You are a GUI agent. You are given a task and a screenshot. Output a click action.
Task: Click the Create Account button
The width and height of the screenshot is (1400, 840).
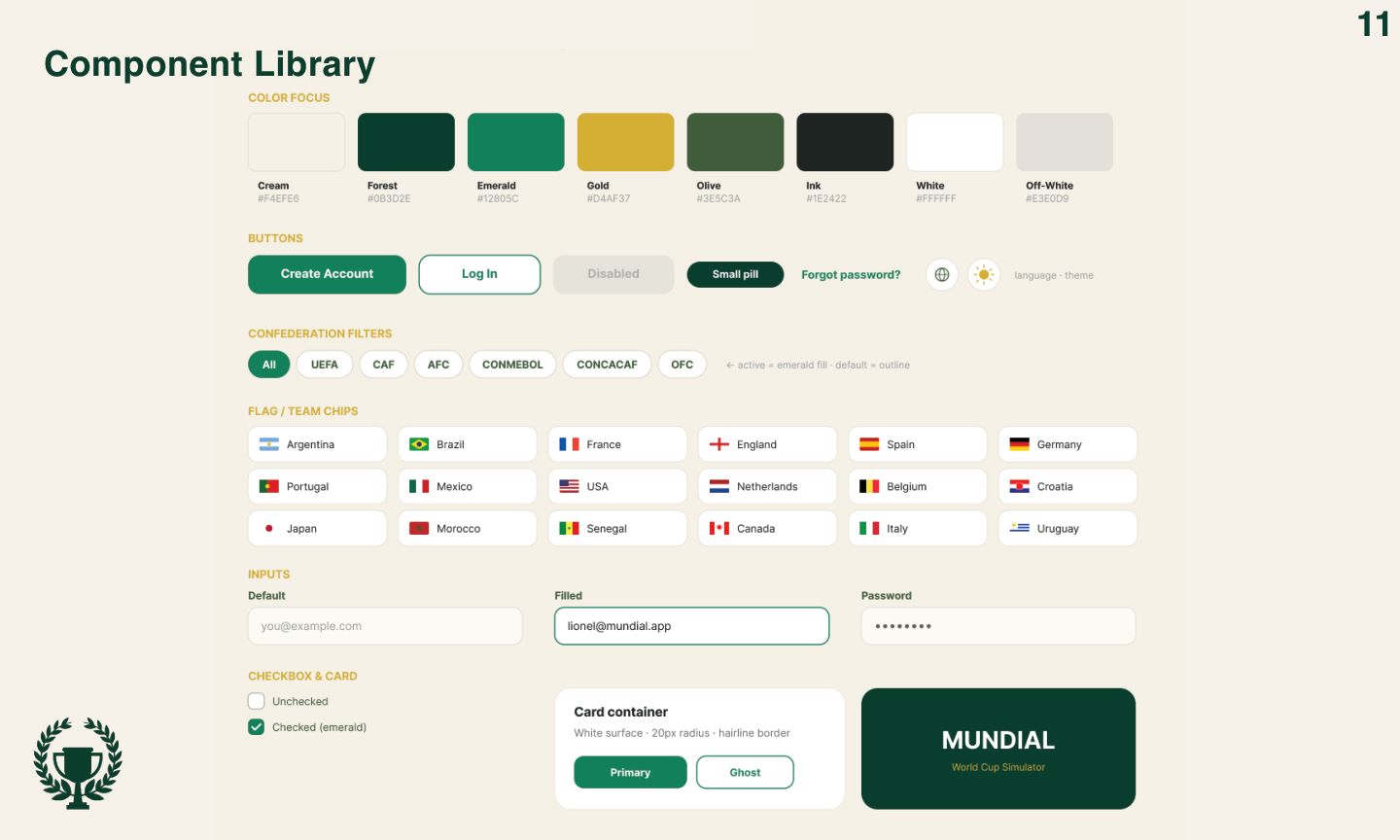click(327, 274)
